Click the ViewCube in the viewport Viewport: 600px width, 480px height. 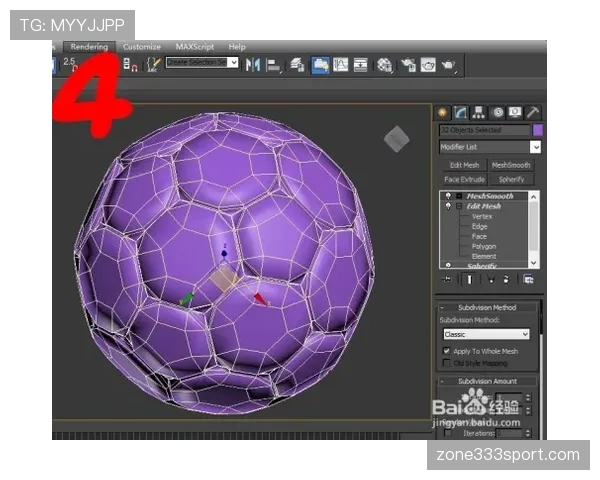tap(396, 139)
